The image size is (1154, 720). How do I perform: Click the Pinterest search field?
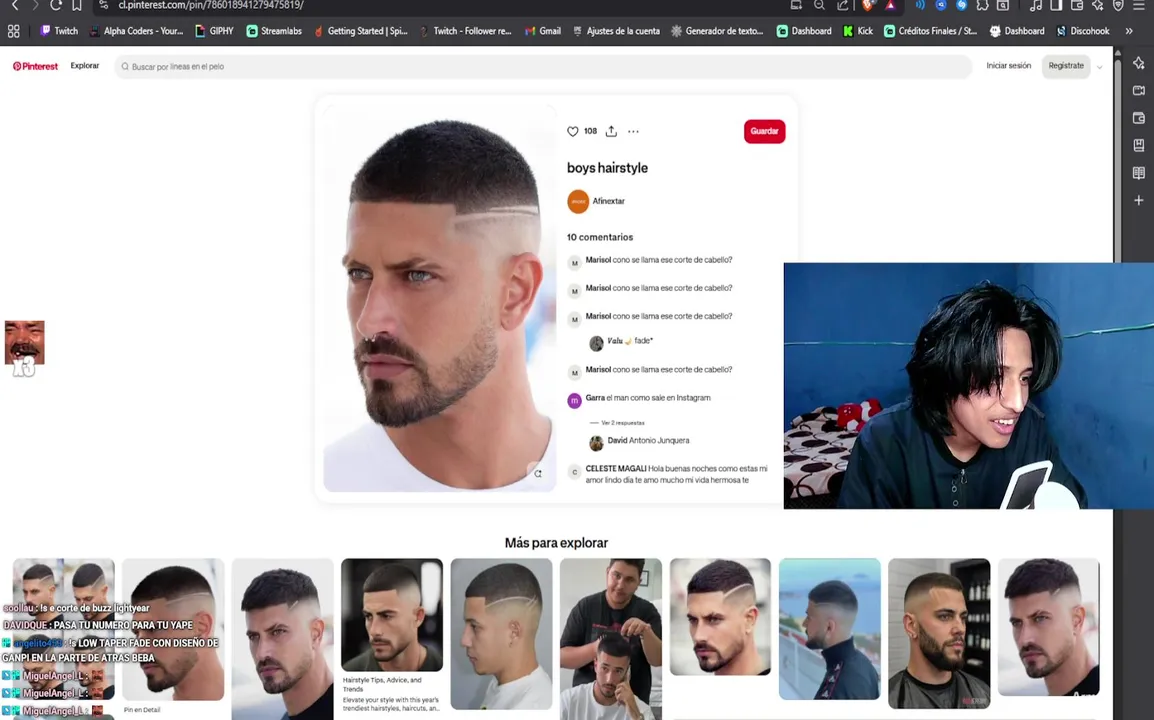coord(543,66)
